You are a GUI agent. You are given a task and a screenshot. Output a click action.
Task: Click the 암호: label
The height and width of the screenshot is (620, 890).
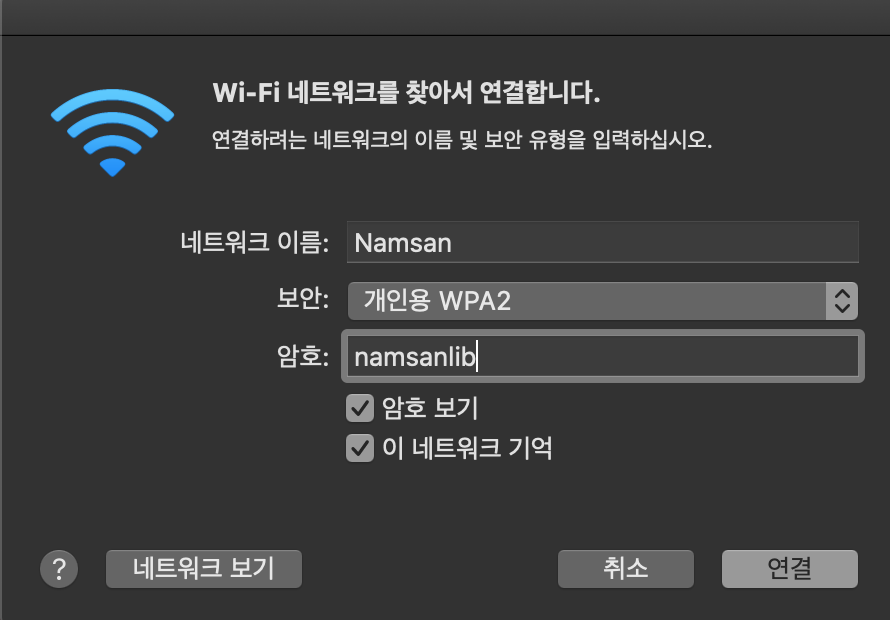tap(303, 356)
